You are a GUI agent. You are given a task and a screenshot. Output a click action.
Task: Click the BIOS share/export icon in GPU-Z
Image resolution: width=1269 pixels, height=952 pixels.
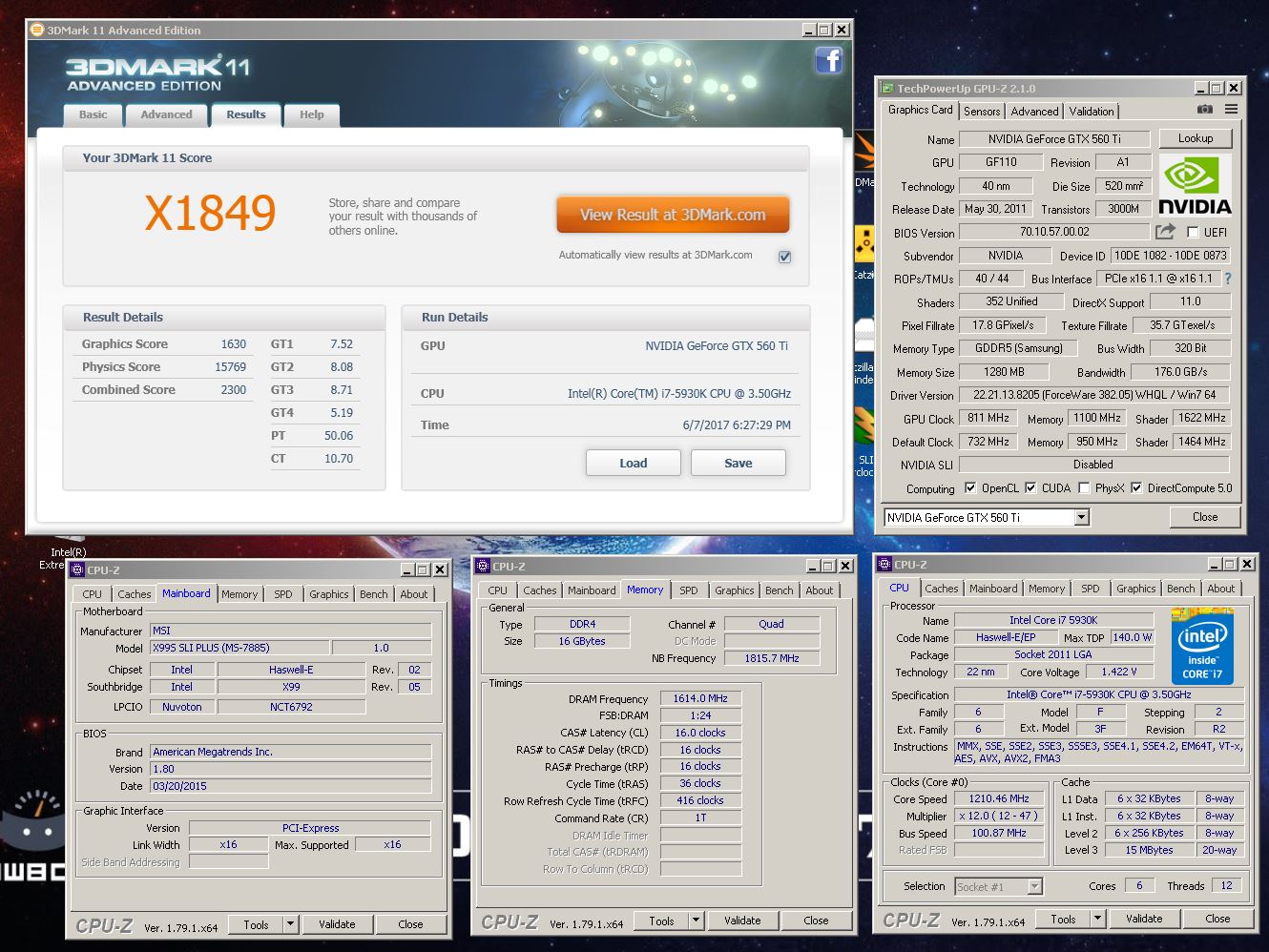[1165, 232]
